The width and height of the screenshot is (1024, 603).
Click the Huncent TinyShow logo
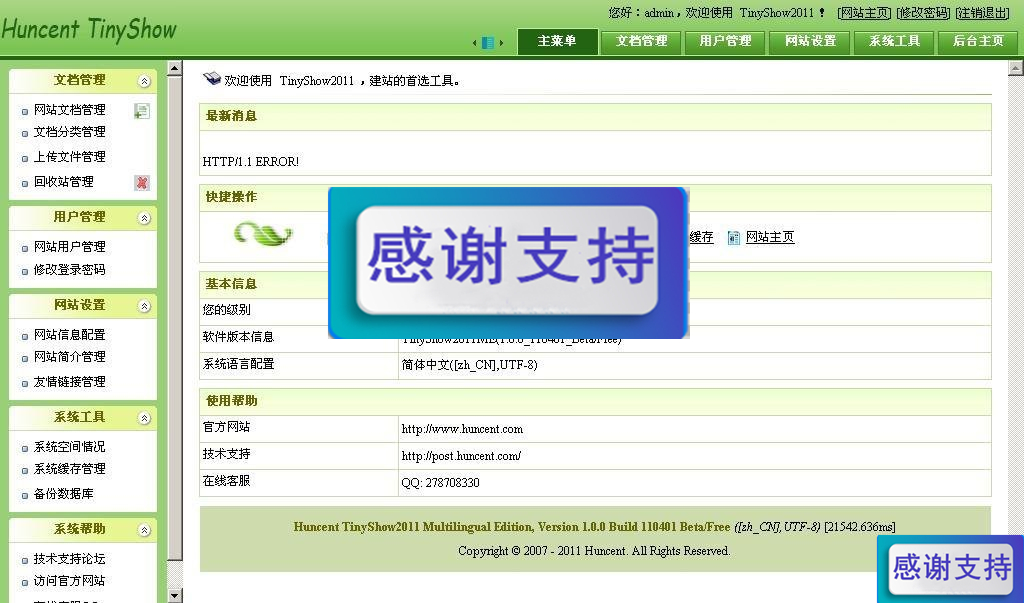pos(89,29)
